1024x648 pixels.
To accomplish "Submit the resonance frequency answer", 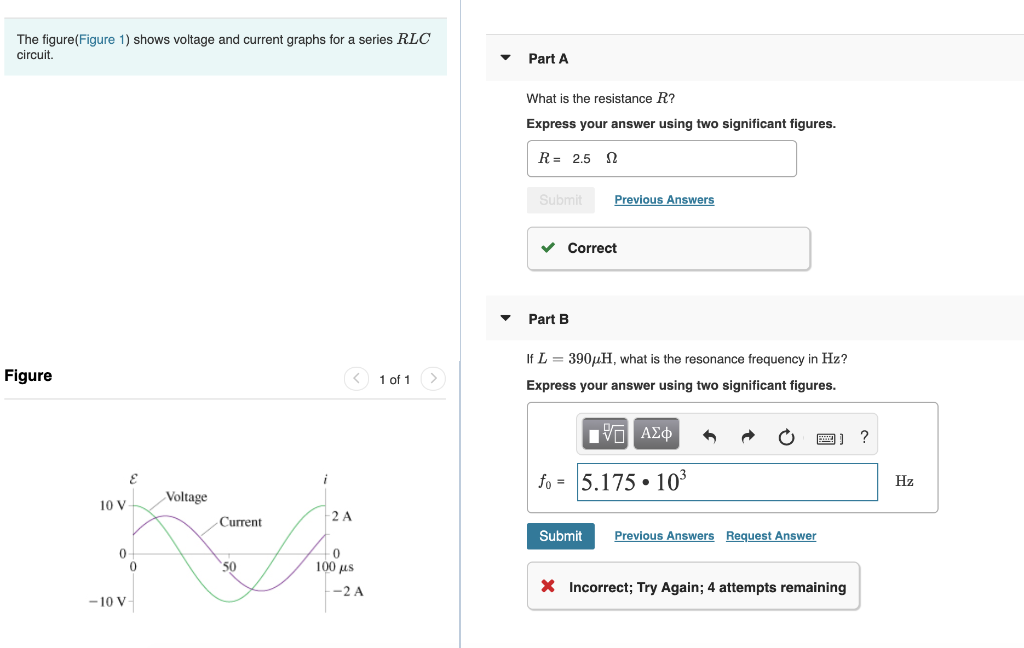I will coord(560,536).
